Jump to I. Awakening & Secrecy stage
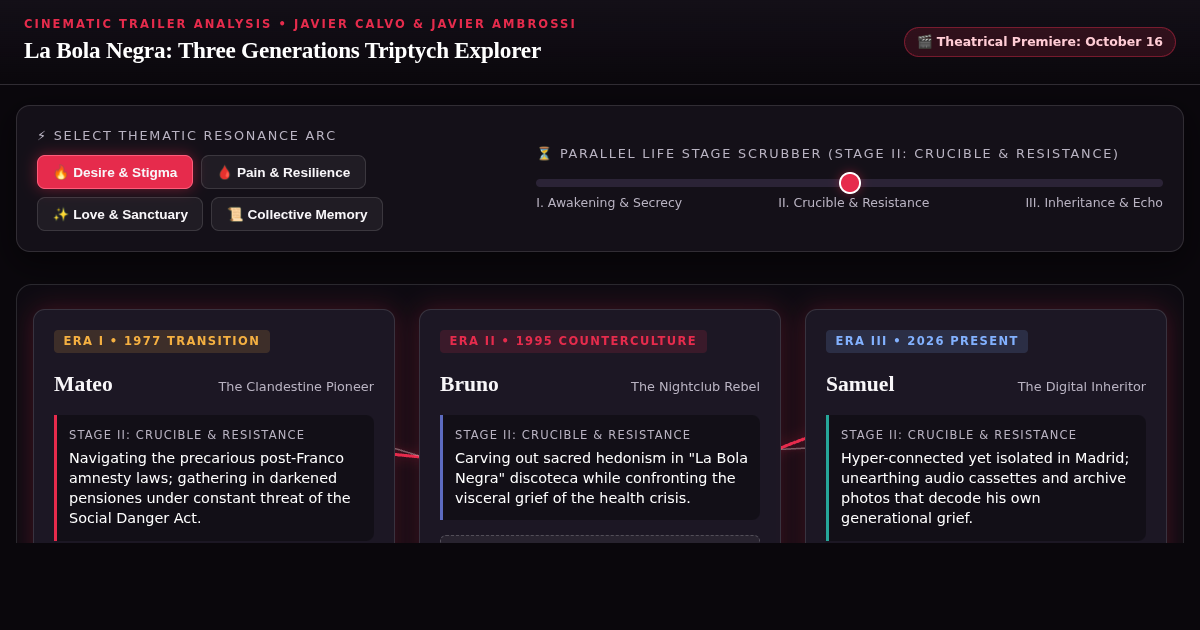The width and height of the screenshot is (1200, 630). point(609,202)
